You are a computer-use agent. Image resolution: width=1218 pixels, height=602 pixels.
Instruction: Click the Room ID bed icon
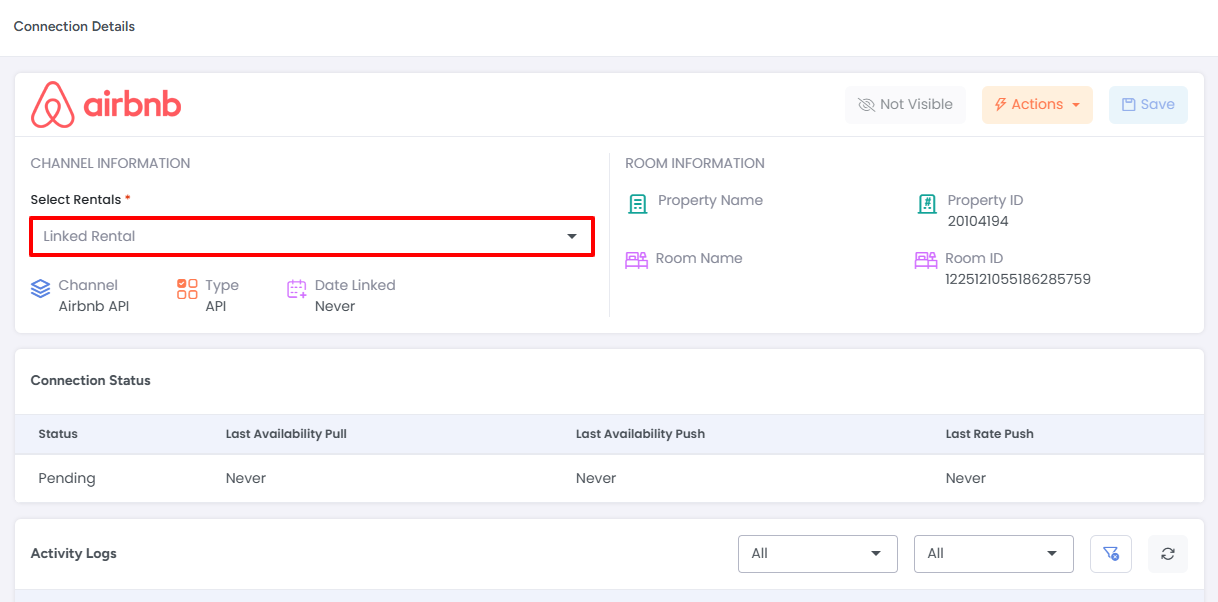[x=926, y=260]
